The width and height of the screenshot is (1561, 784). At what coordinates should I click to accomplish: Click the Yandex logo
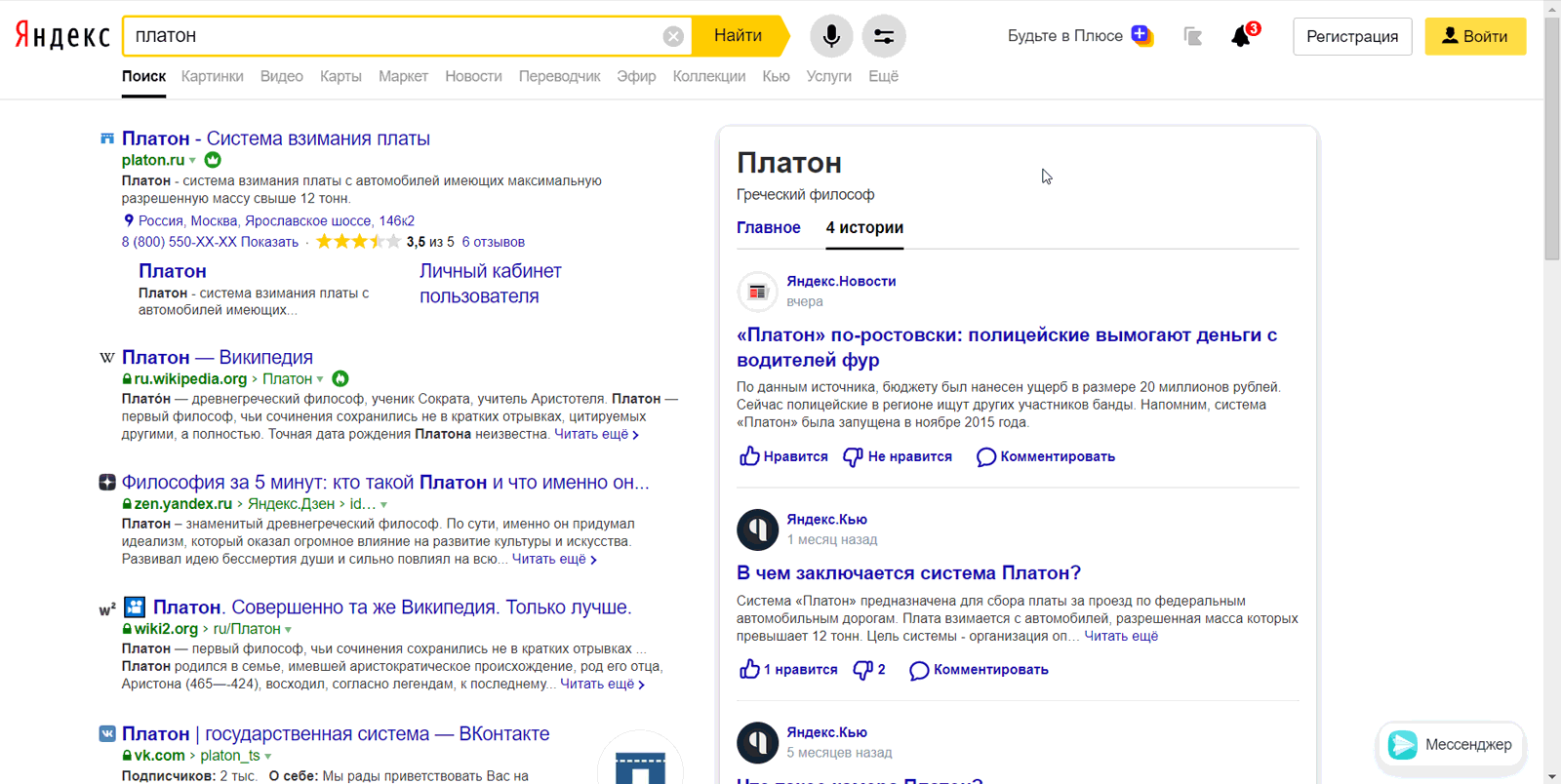pyautogui.click(x=61, y=36)
